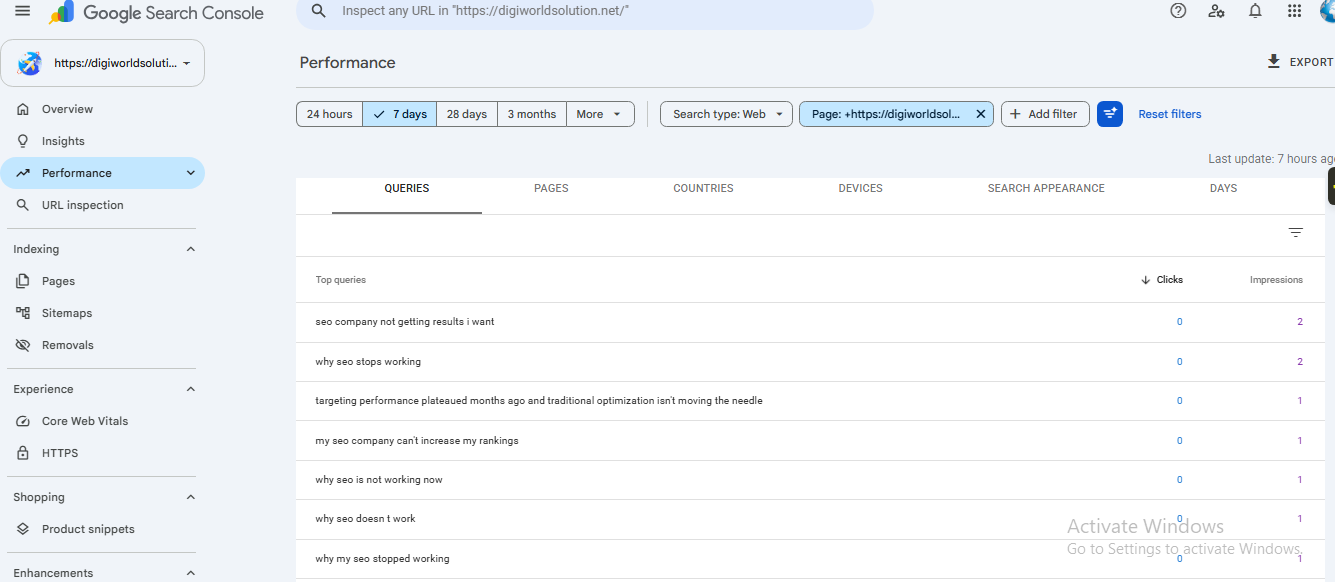This screenshot has height=582, width=1335.
Task: Open Core Web Vitals report
Action: click(x=103, y=421)
